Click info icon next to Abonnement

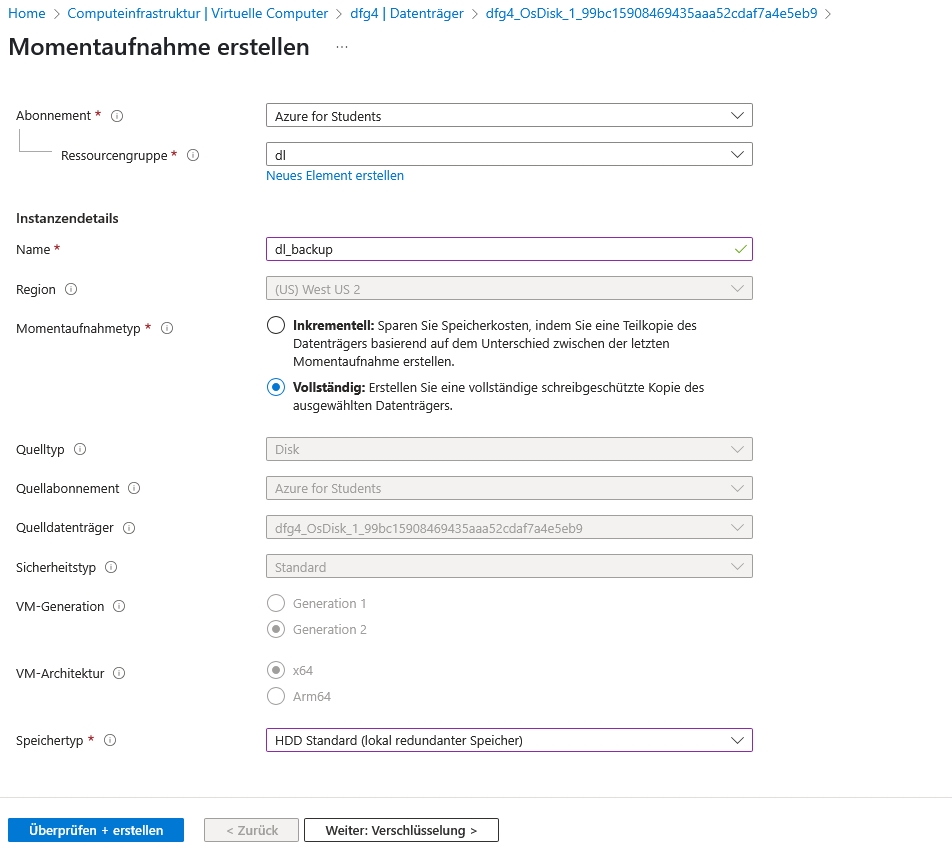pos(117,116)
